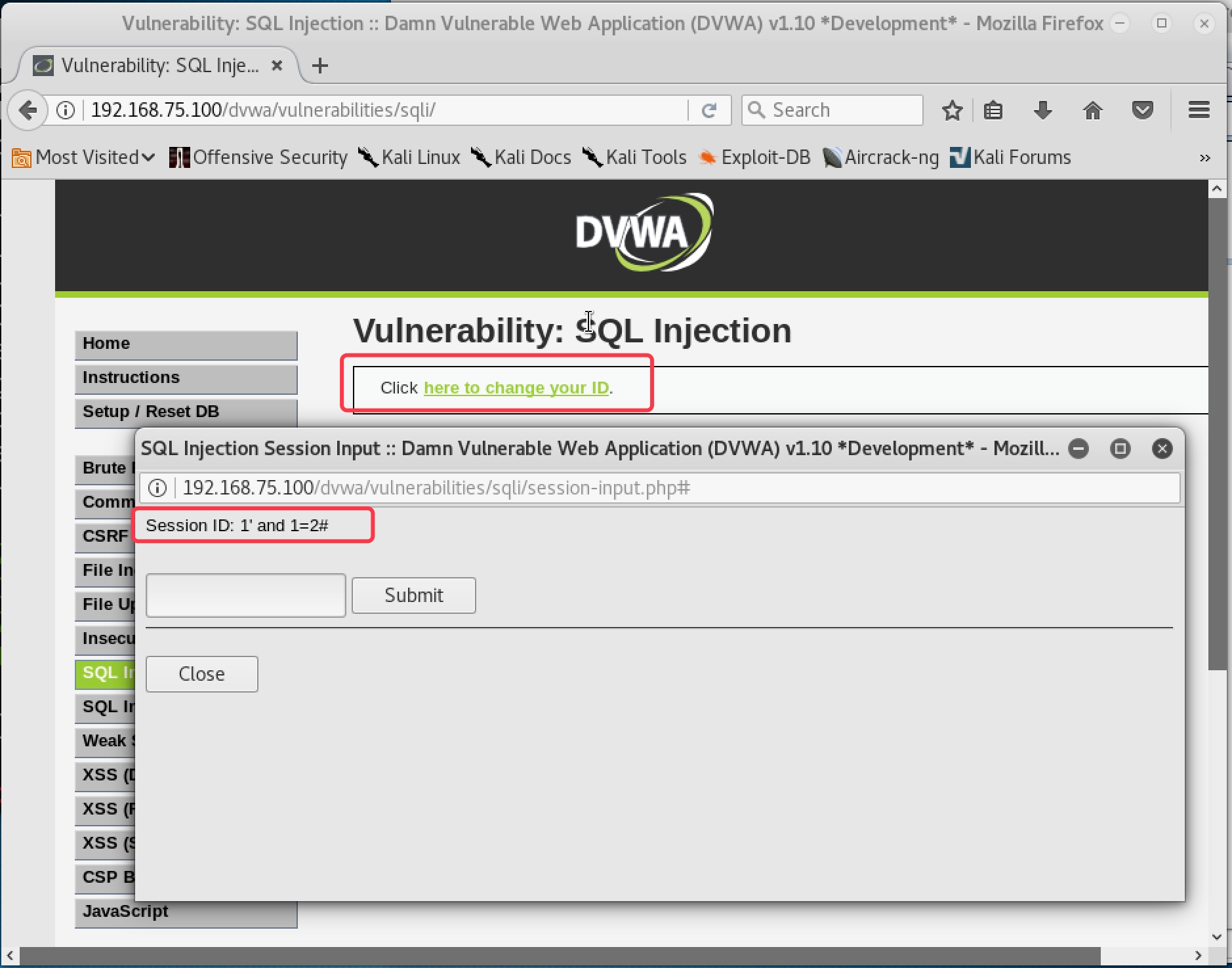Click the horizontal scrollbar thumb
Screen dimensions: 1232x968
560,956
